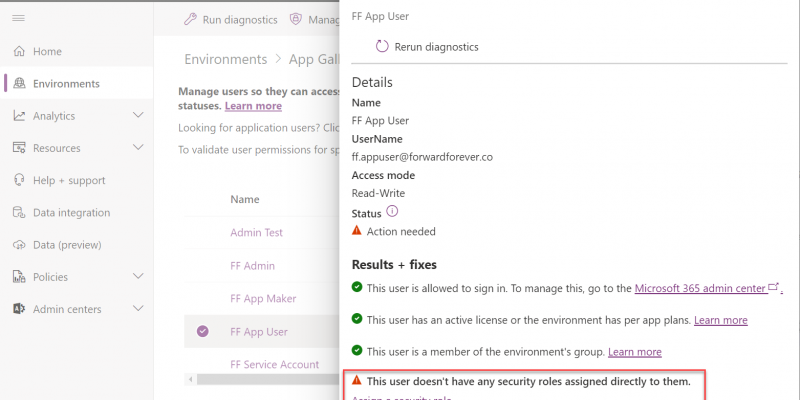Click the Data (preview) cloud icon
The image size is (800, 400).
point(19,245)
